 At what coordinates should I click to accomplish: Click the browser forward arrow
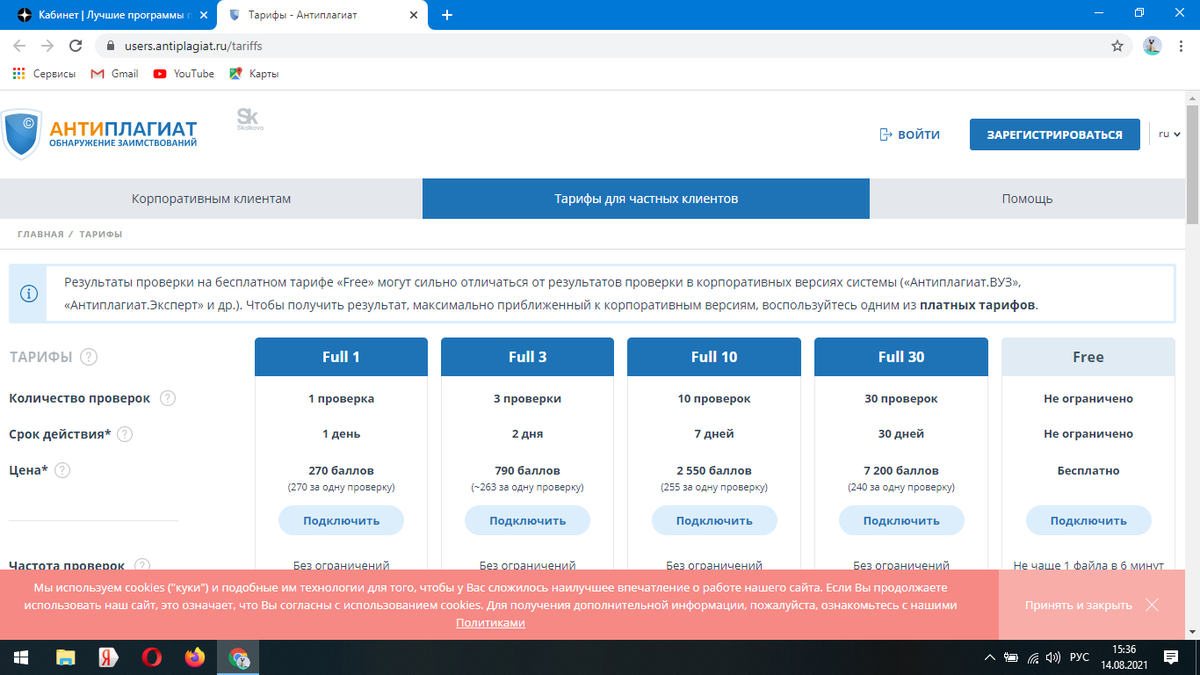47,46
